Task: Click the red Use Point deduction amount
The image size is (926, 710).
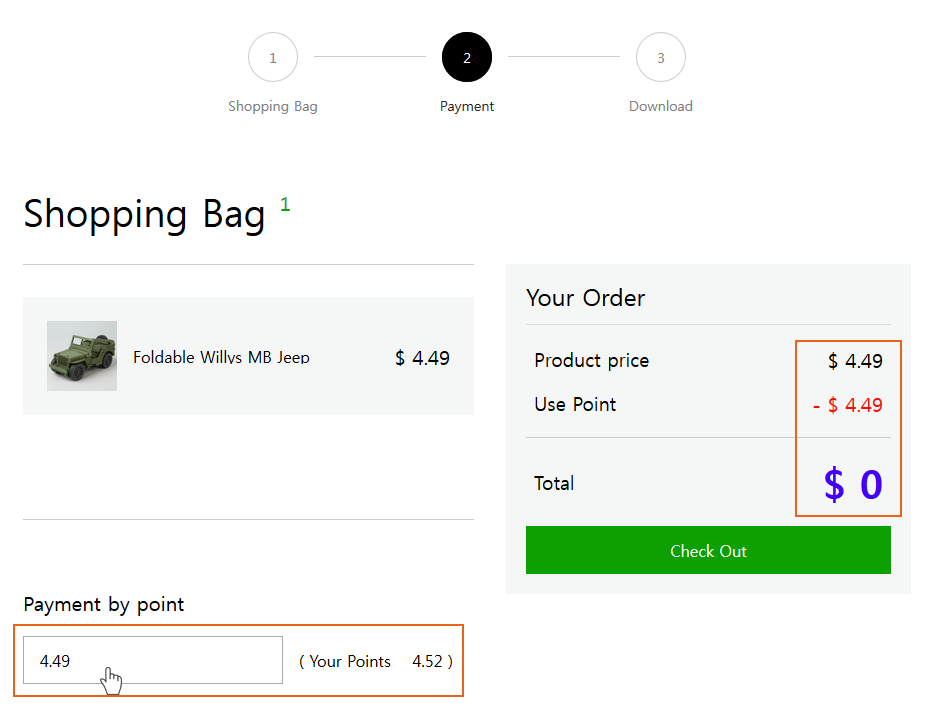Action: click(x=848, y=405)
